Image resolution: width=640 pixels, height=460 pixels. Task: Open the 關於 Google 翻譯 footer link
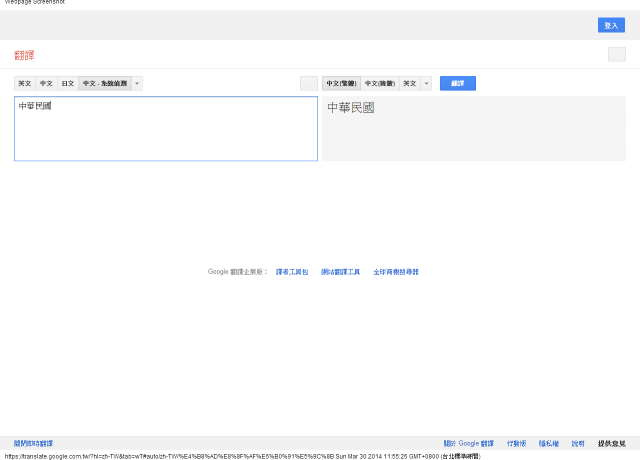tap(469, 443)
